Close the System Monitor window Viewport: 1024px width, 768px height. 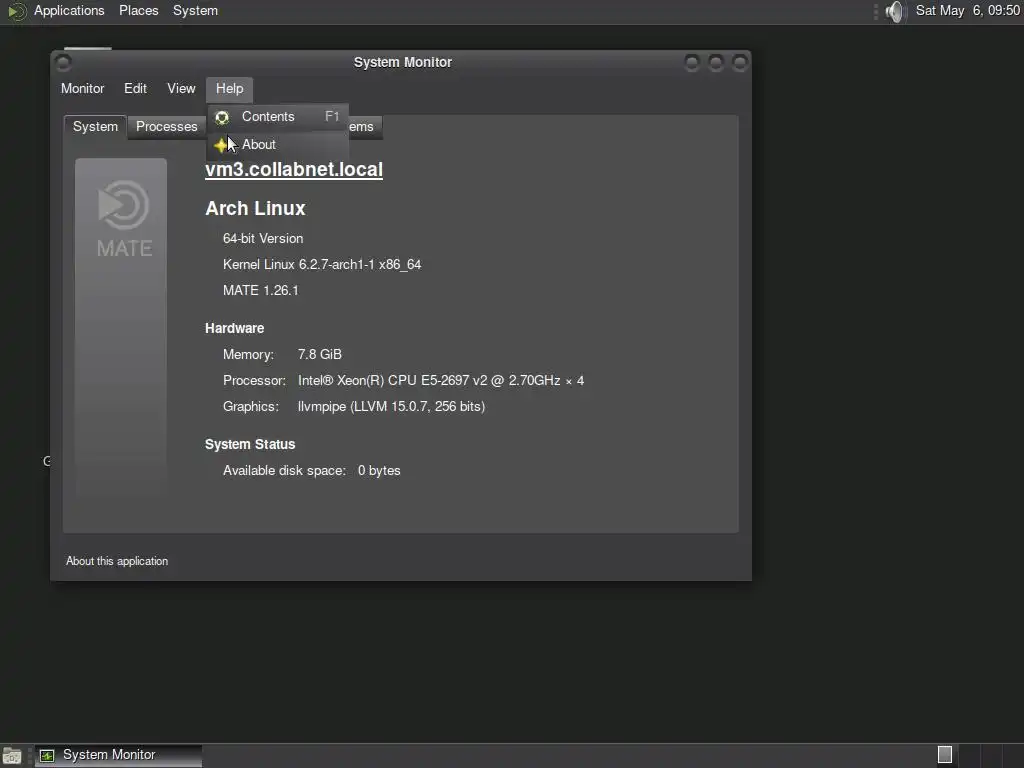(740, 63)
